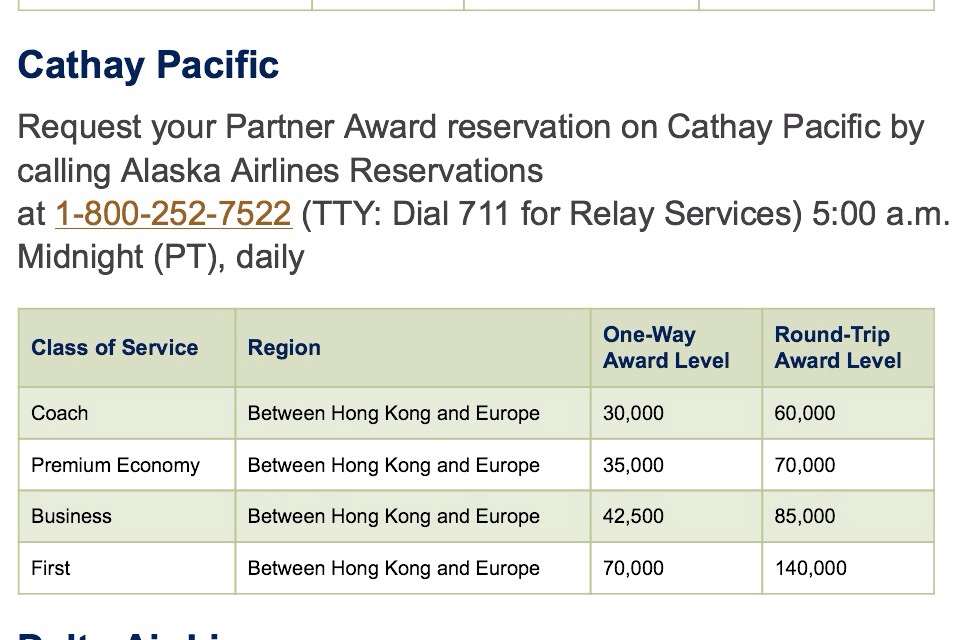This screenshot has height=640, width=960.
Task: Click the 70,000 round-trip Premium Economy value
Action: coord(805,465)
